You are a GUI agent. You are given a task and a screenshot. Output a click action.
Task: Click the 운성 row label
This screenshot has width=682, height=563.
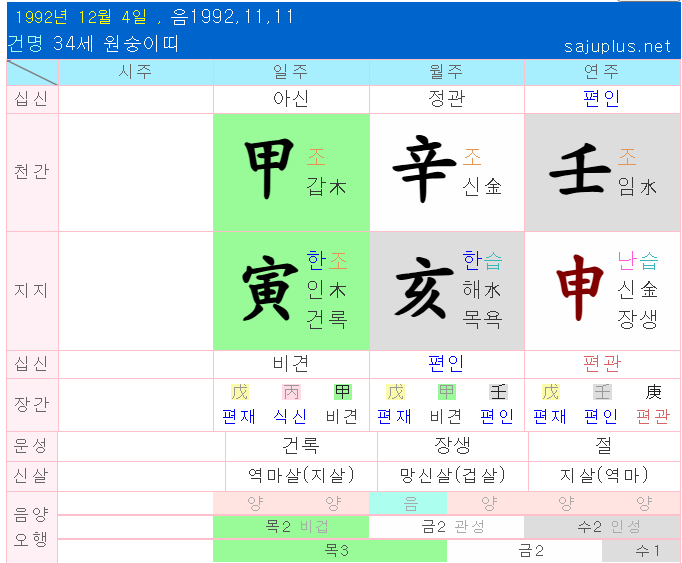coord(32,446)
